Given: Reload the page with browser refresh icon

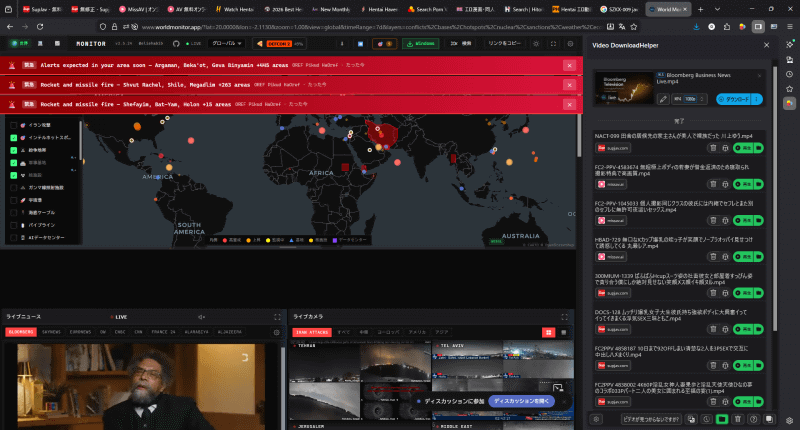Looking at the screenshot, I should [x=40, y=27].
